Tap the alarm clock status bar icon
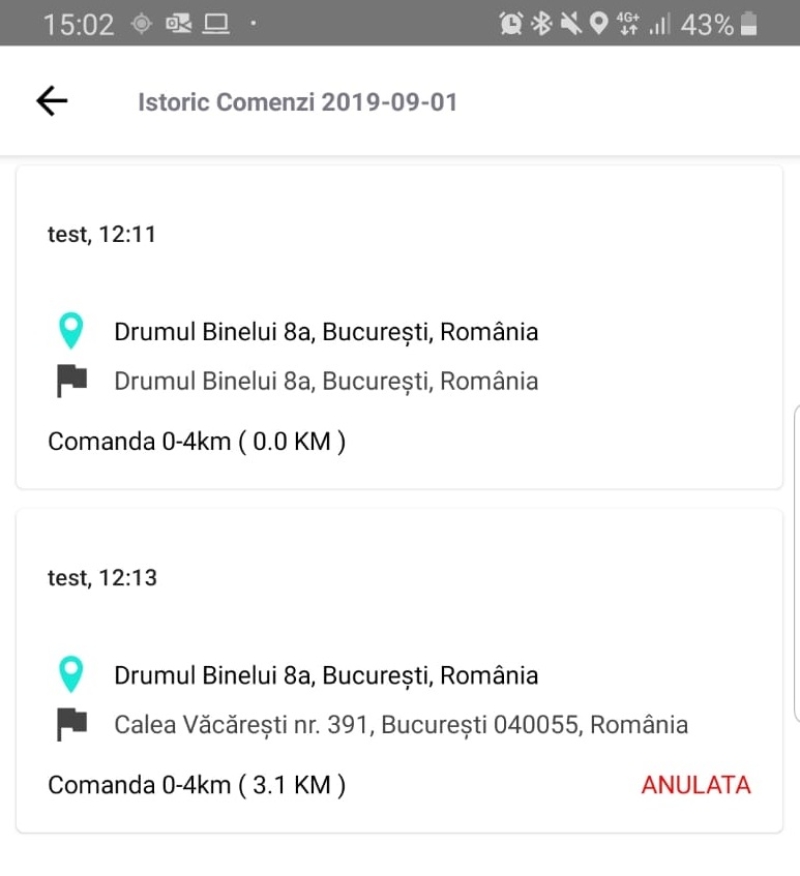 pyautogui.click(x=511, y=24)
